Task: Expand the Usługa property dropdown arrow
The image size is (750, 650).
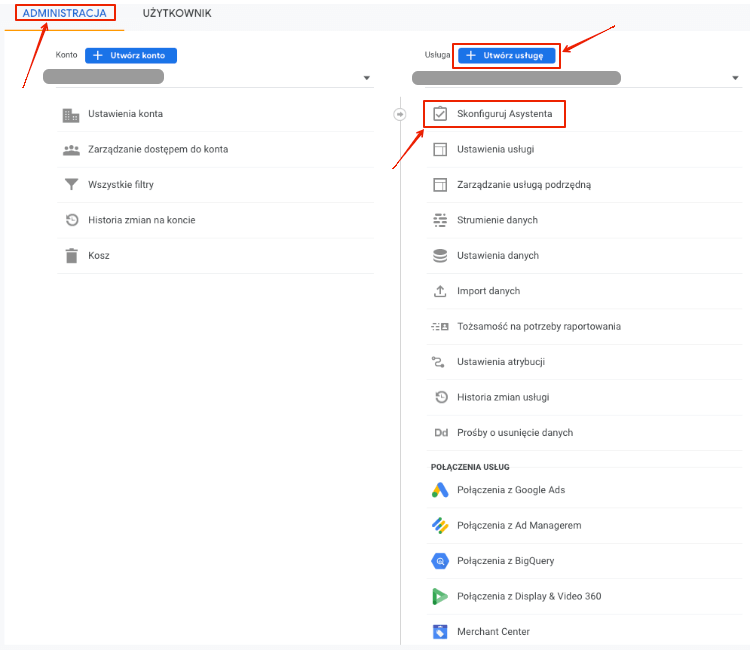Action: tap(735, 78)
